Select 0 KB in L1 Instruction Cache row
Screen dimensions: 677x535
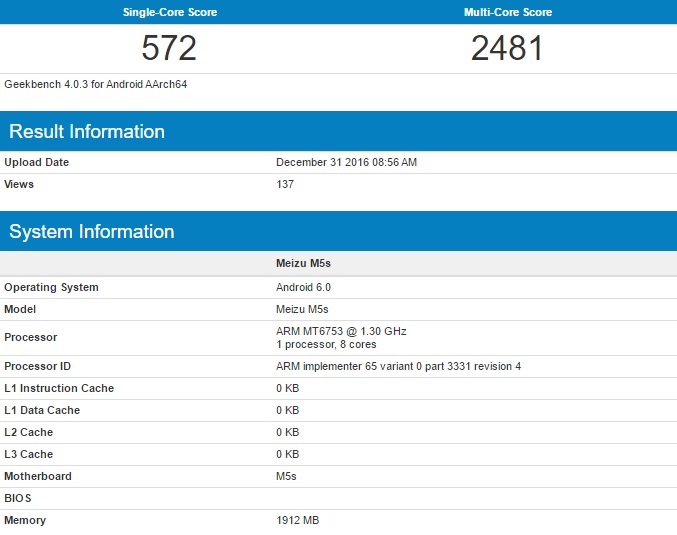pos(288,389)
